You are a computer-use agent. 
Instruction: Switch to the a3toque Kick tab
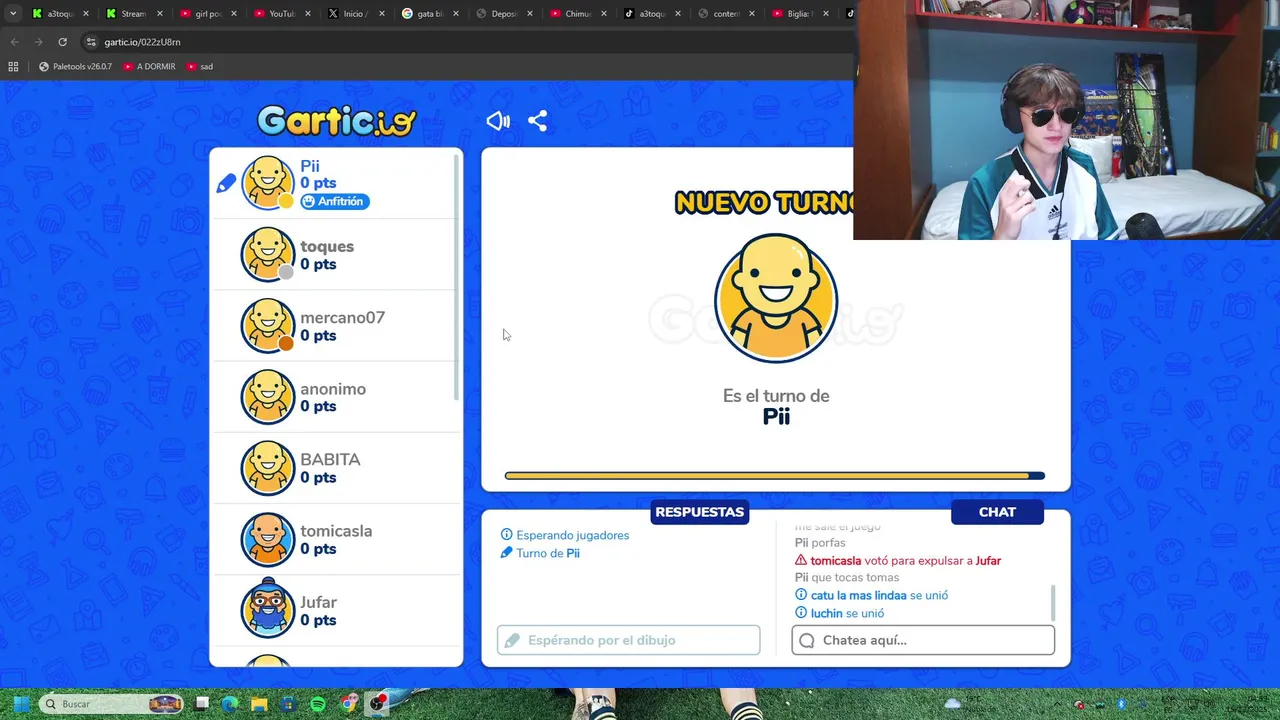point(60,14)
